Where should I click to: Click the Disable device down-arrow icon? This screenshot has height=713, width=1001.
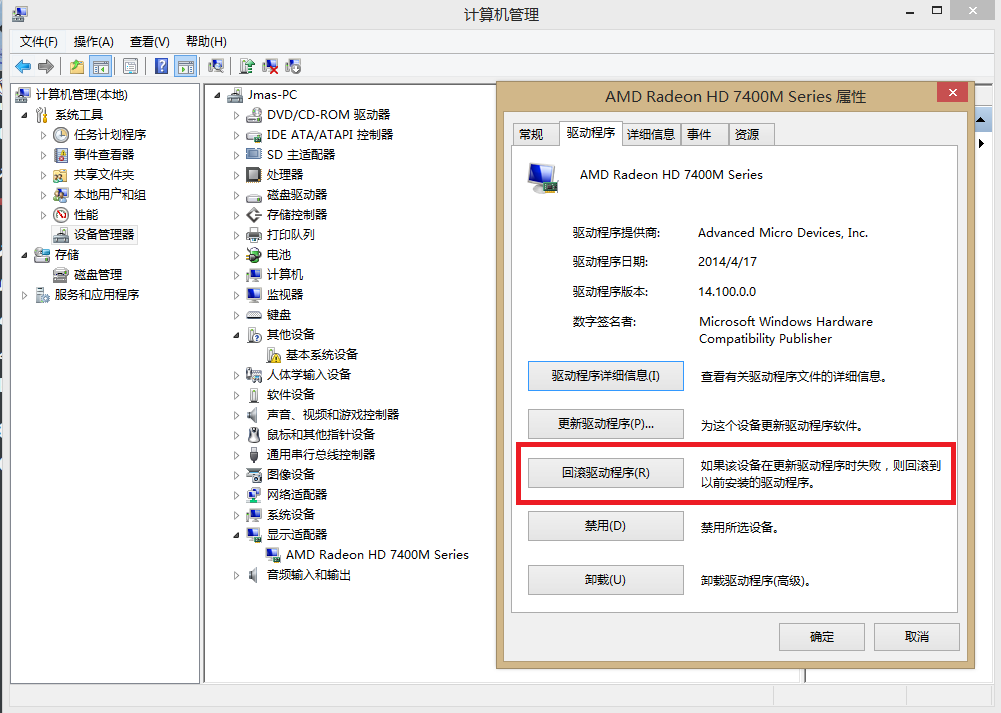pos(293,66)
